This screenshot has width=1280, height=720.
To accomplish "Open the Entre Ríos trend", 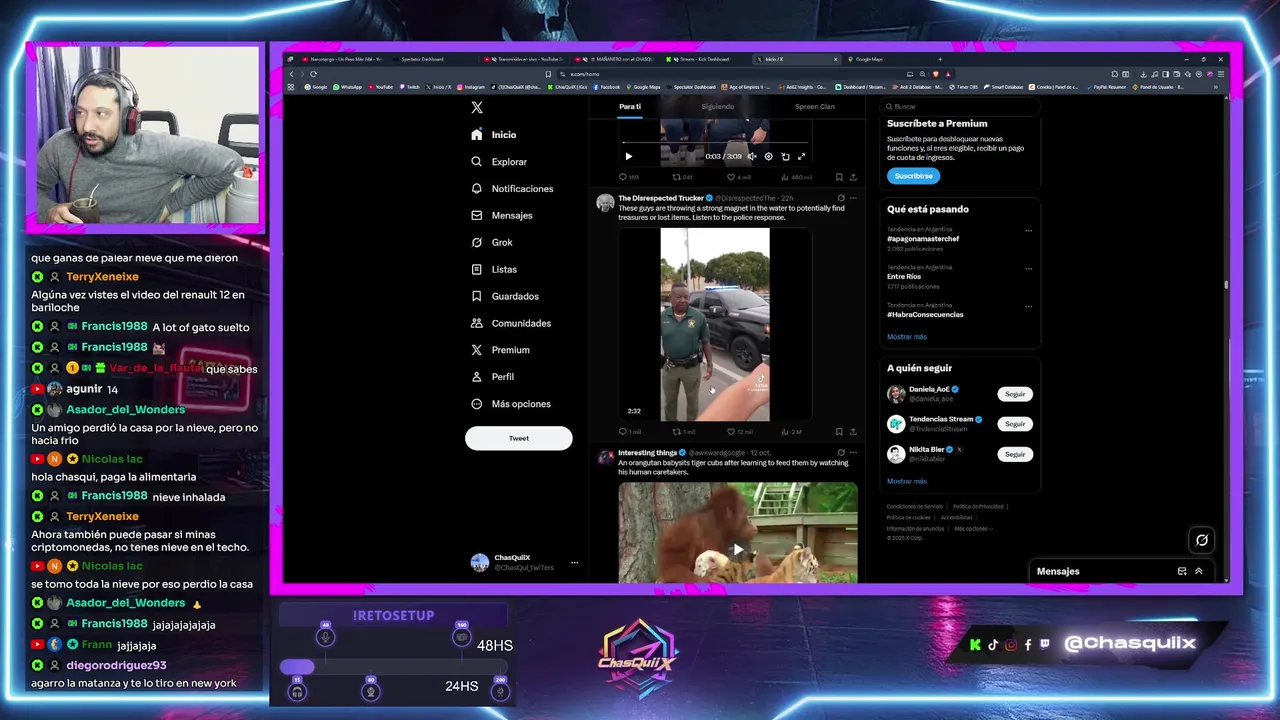I will tap(905, 277).
